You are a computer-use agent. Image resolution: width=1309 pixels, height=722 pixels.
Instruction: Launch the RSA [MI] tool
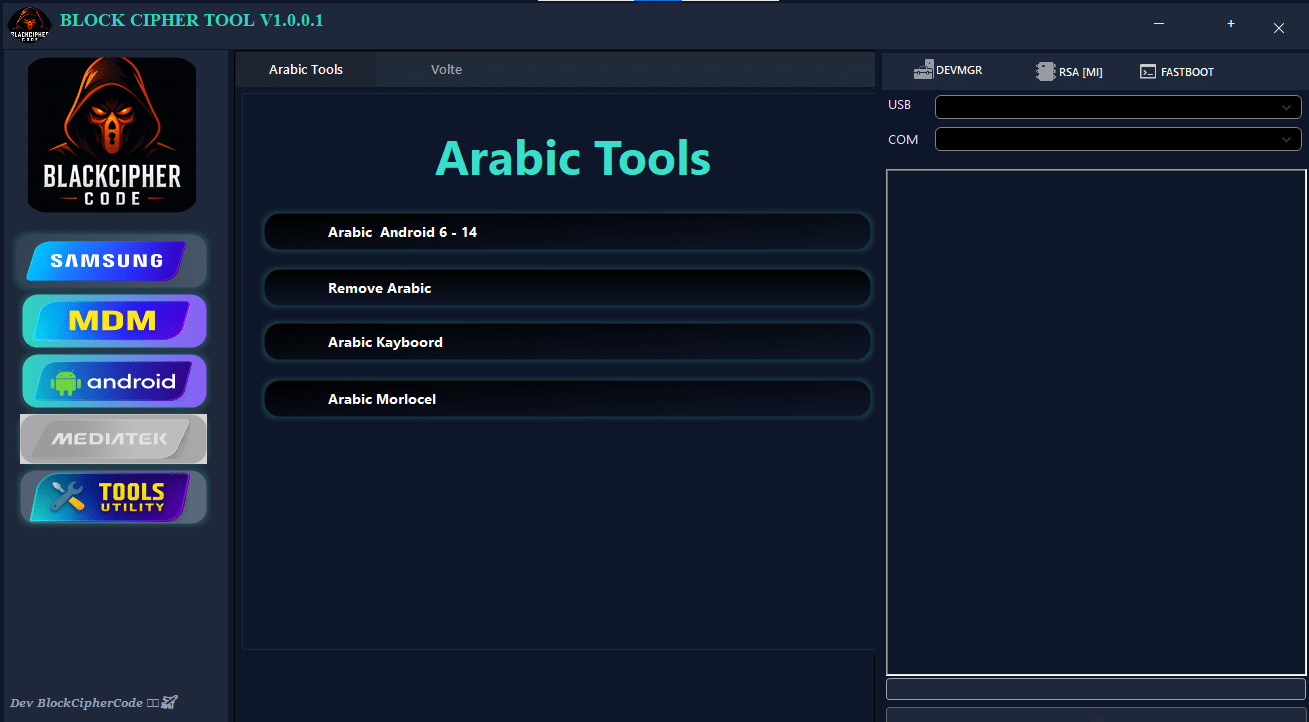coord(1069,72)
